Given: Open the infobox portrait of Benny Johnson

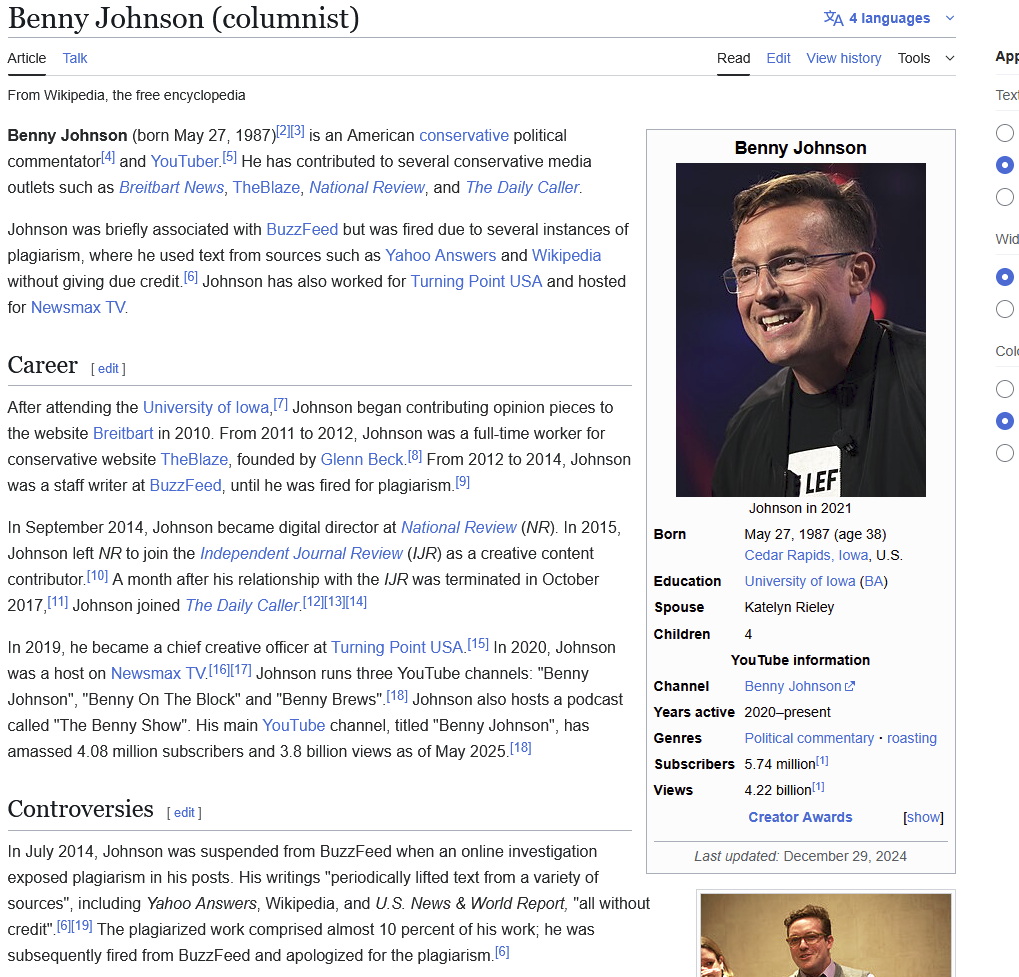Looking at the screenshot, I should (x=800, y=330).
